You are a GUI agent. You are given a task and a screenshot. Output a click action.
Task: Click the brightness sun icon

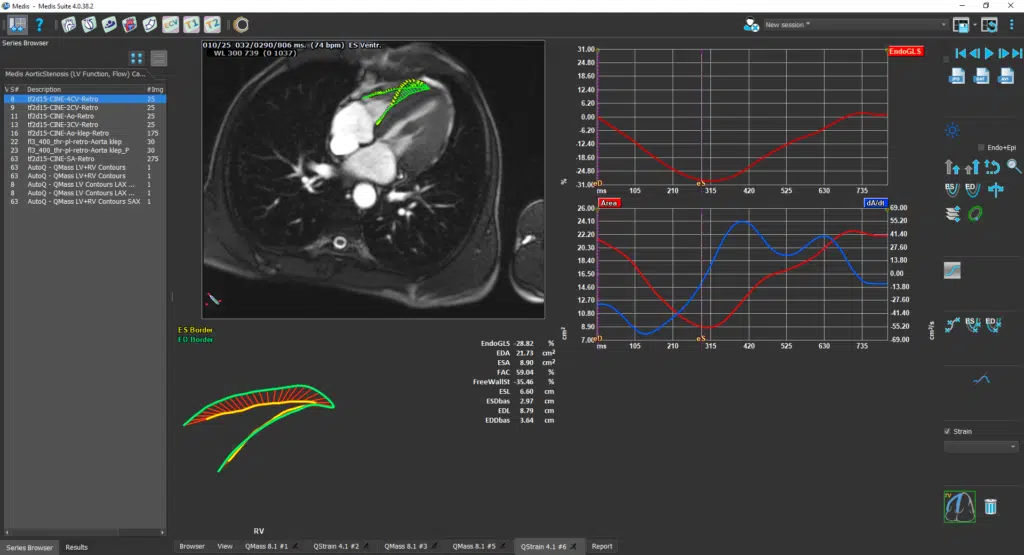click(x=952, y=130)
